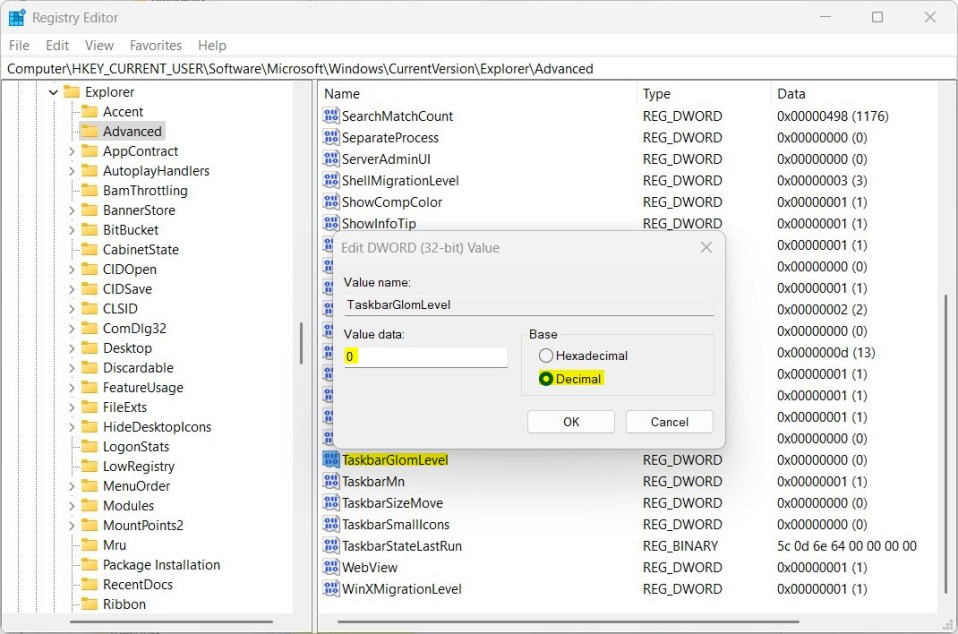Click the LogonStats folder icon
The width and height of the screenshot is (958, 634).
pyautogui.click(x=90, y=446)
